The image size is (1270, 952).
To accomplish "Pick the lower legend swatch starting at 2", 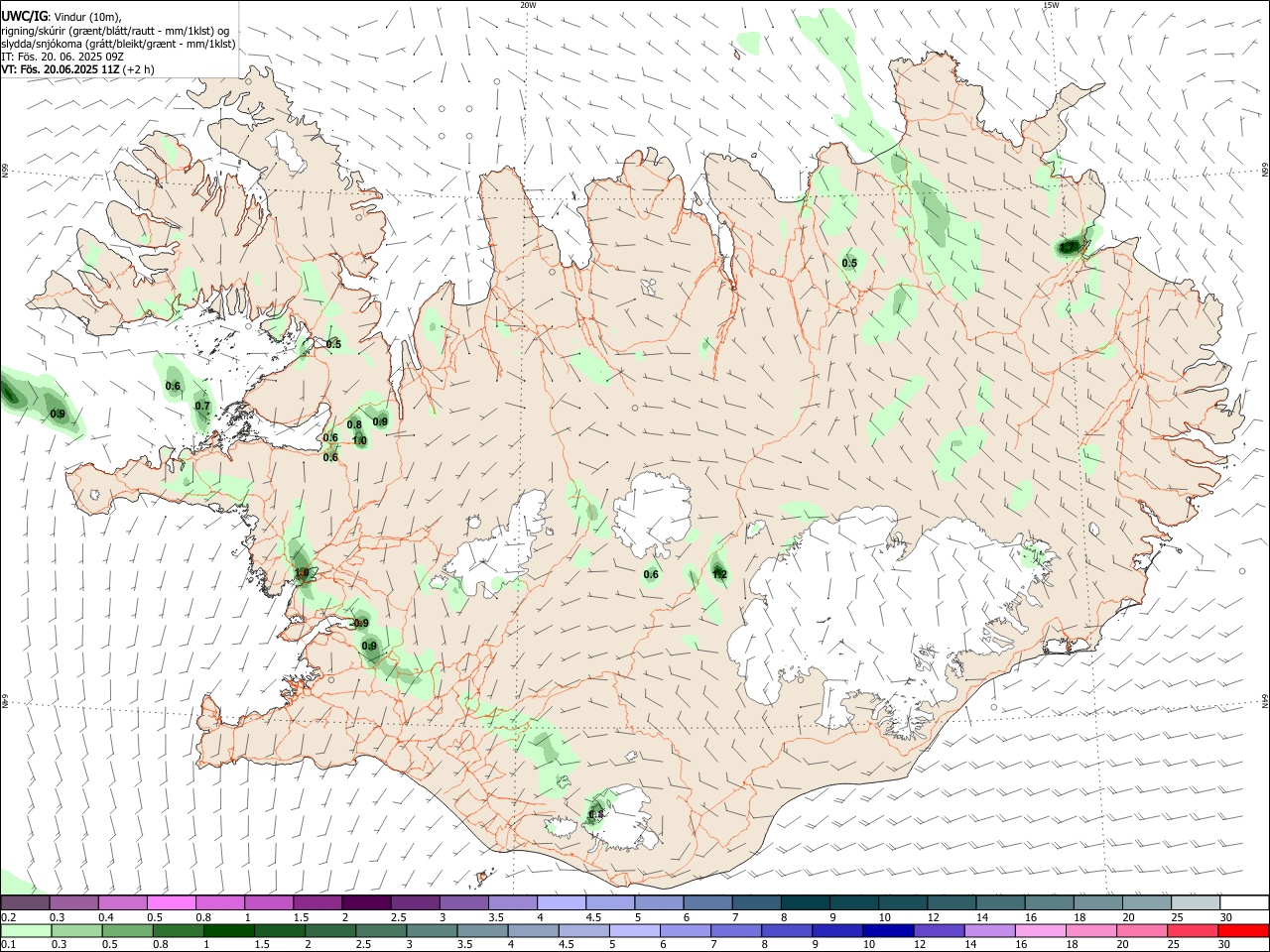I will coord(328,931).
